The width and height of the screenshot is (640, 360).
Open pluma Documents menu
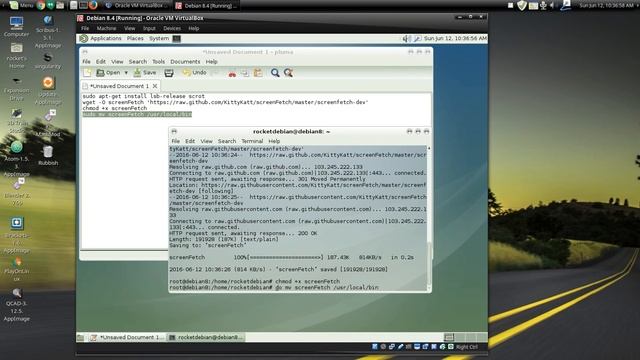(x=185, y=62)
